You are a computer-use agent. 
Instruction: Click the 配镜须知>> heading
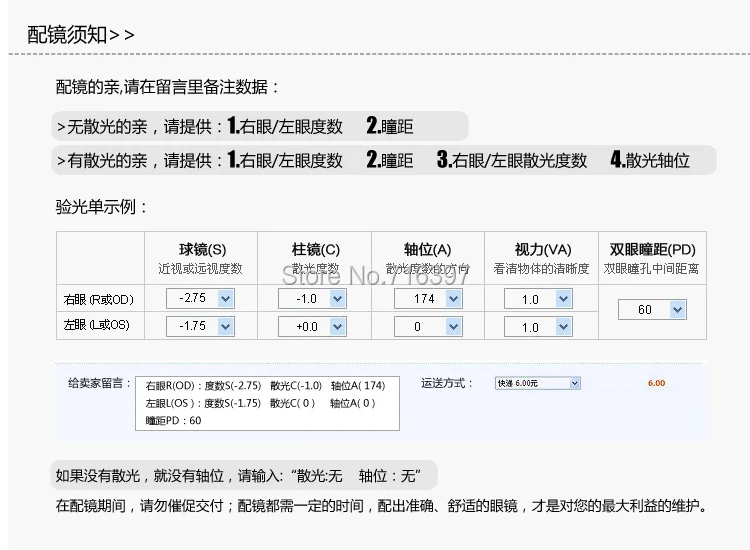pos(81,35)
